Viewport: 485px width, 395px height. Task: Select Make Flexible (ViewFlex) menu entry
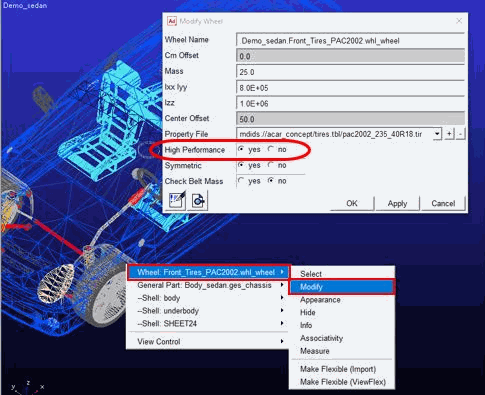[x=342, y=382]
